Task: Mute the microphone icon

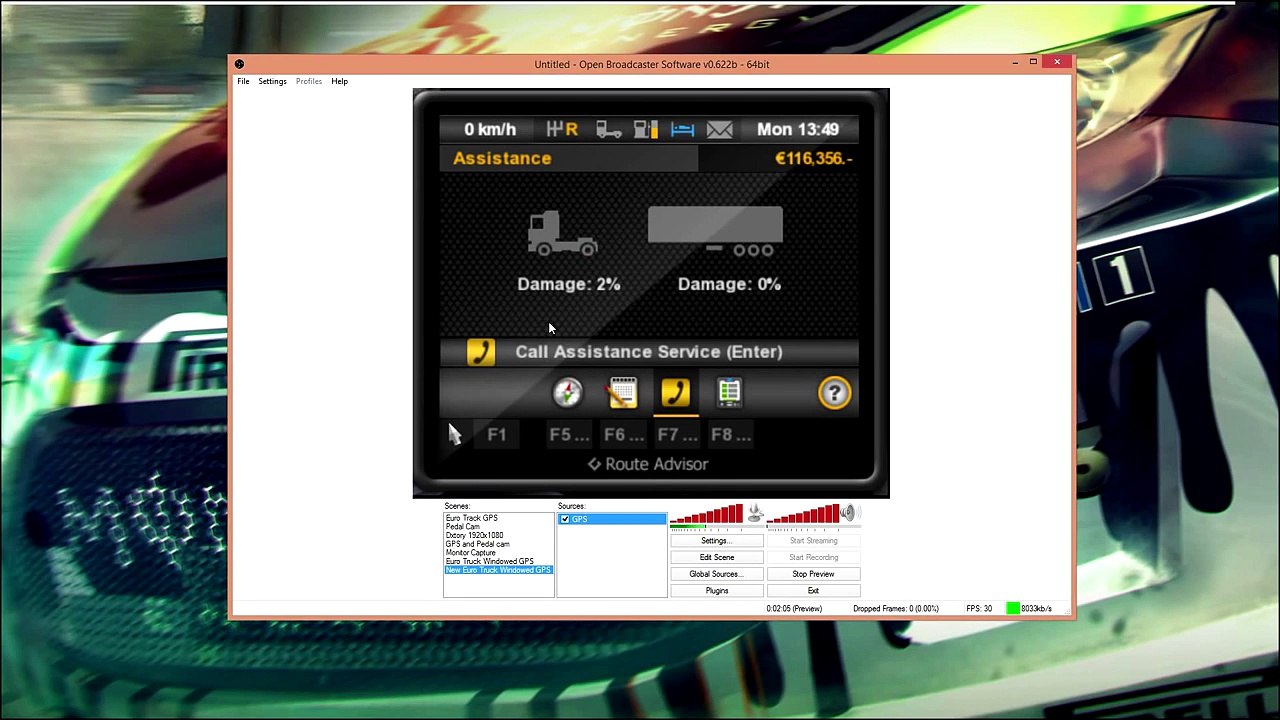Action: point(756,514)
